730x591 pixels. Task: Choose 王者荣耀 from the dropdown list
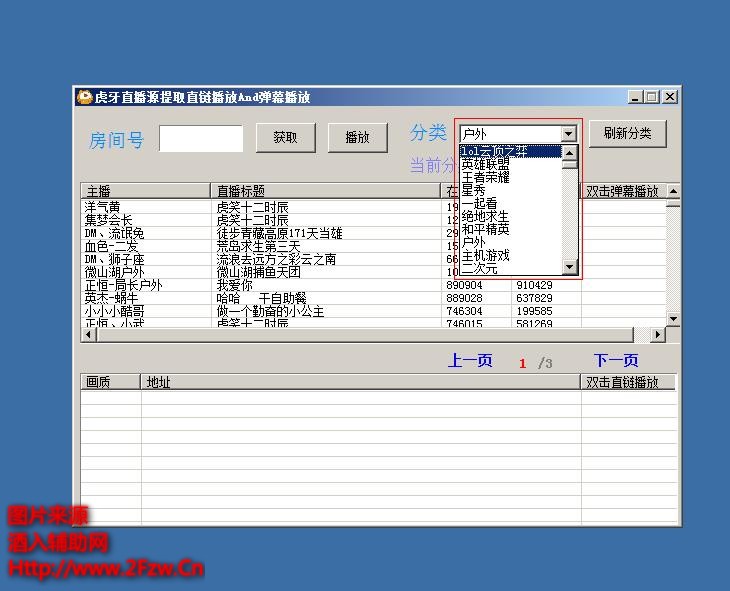click(x=510, y=177)
